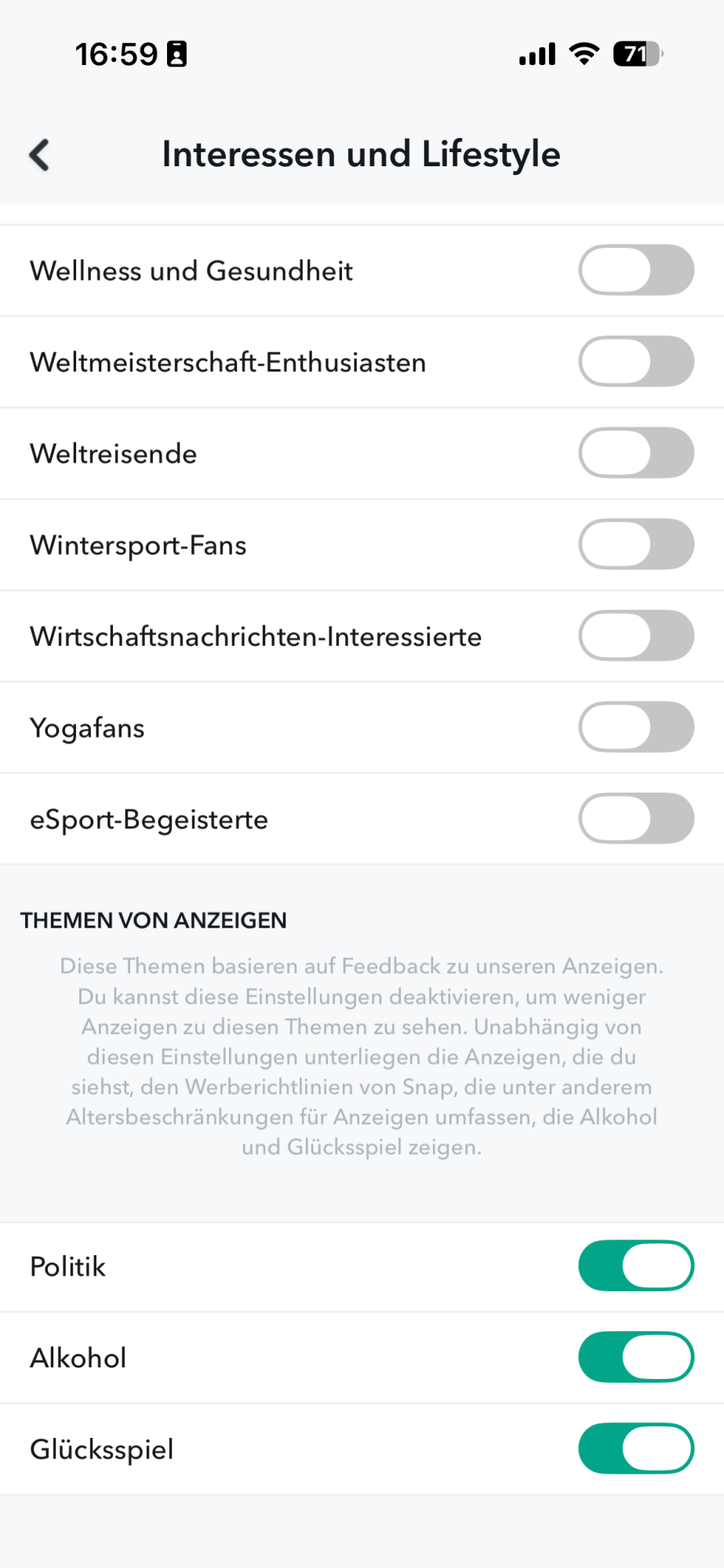Turn on Weltmeisterschaft-Enthusiasten switch
The image size is (724, 1568).
coord(636,361)
